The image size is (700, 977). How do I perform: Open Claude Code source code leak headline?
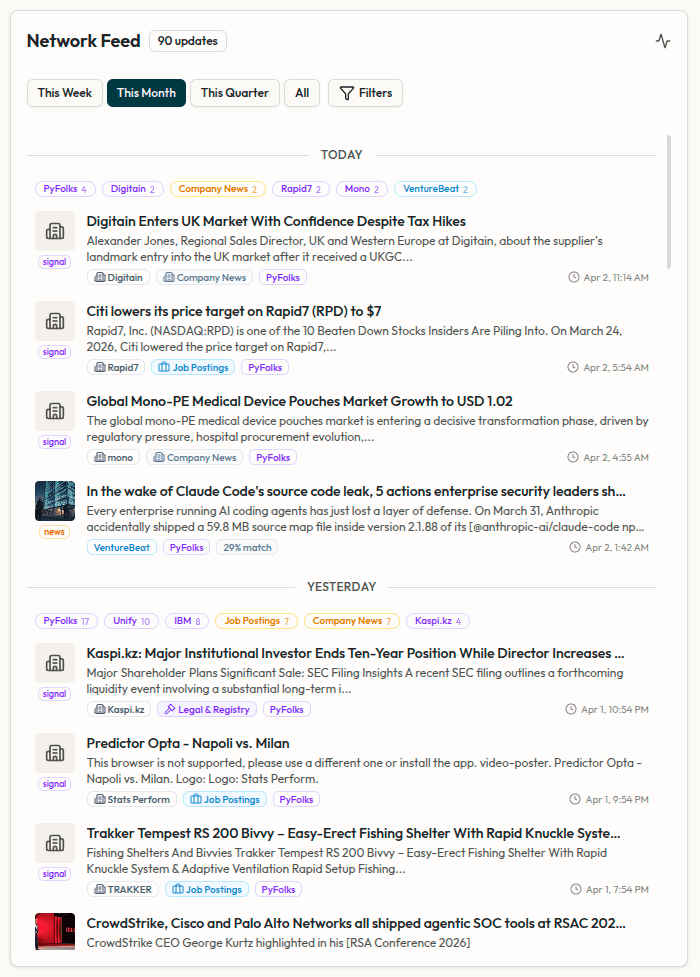coord(356,491)
